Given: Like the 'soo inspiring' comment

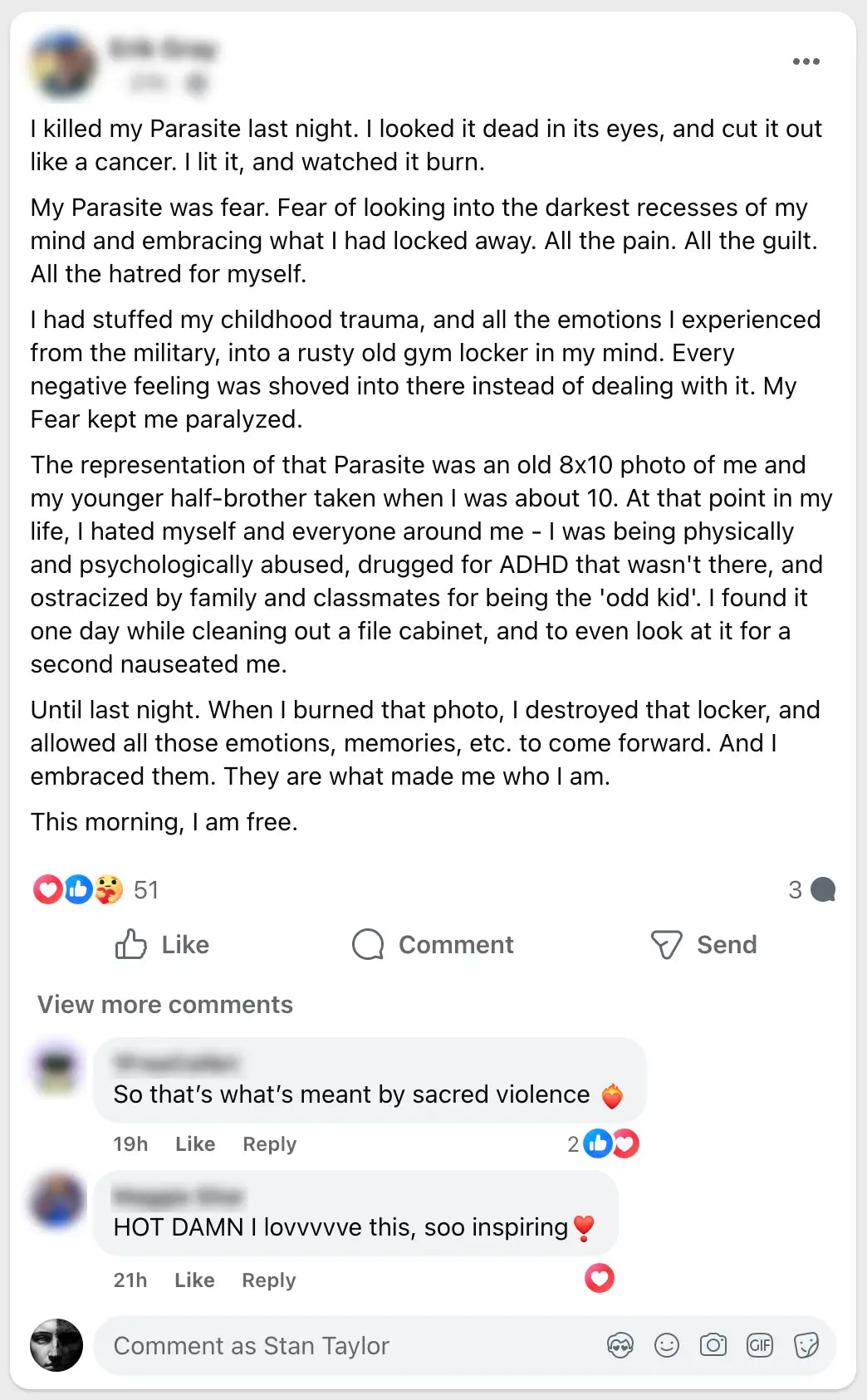Looking at the screenshot, I should pyautogui.click(x=194, y=1280).
